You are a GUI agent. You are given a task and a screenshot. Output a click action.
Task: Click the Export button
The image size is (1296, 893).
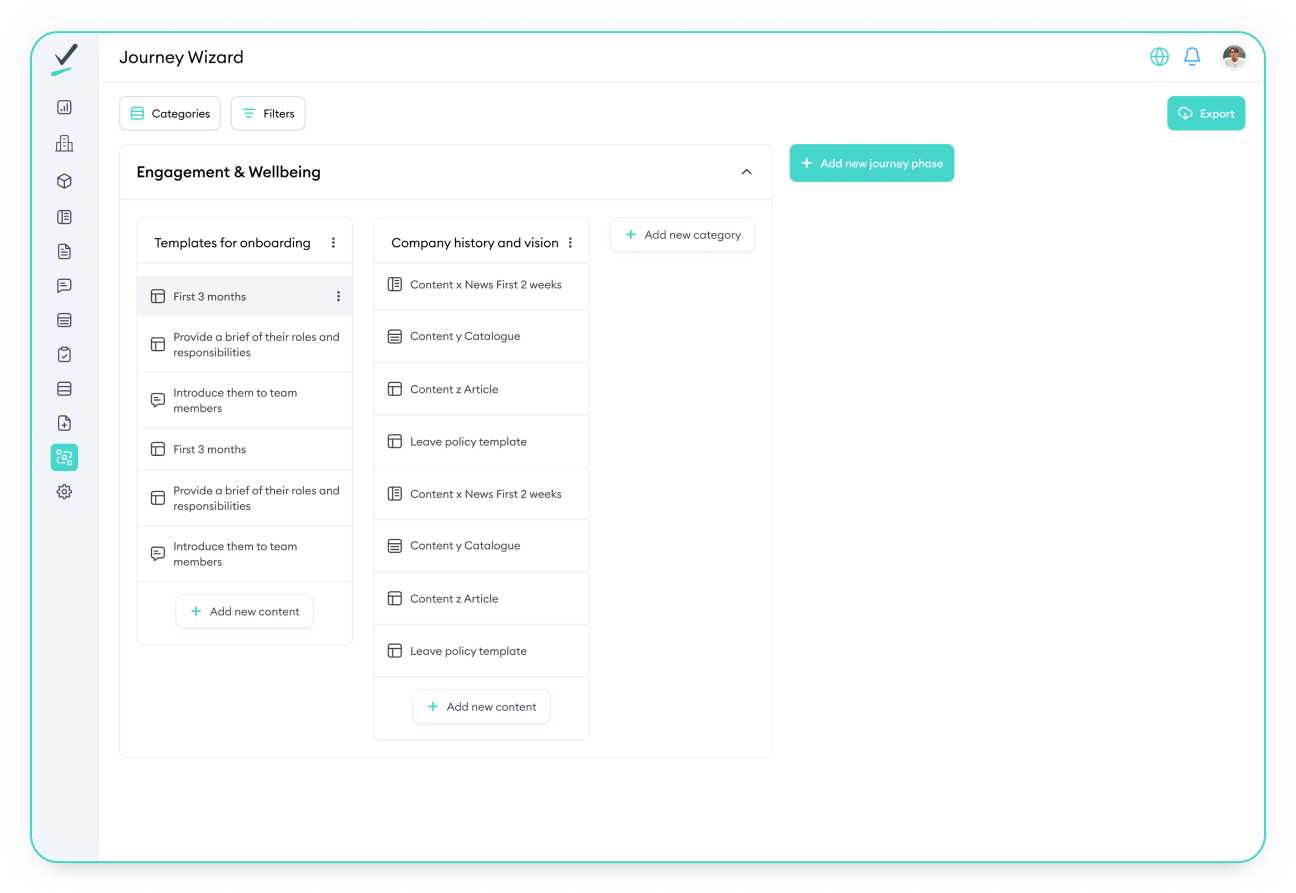click(1205, 113)
